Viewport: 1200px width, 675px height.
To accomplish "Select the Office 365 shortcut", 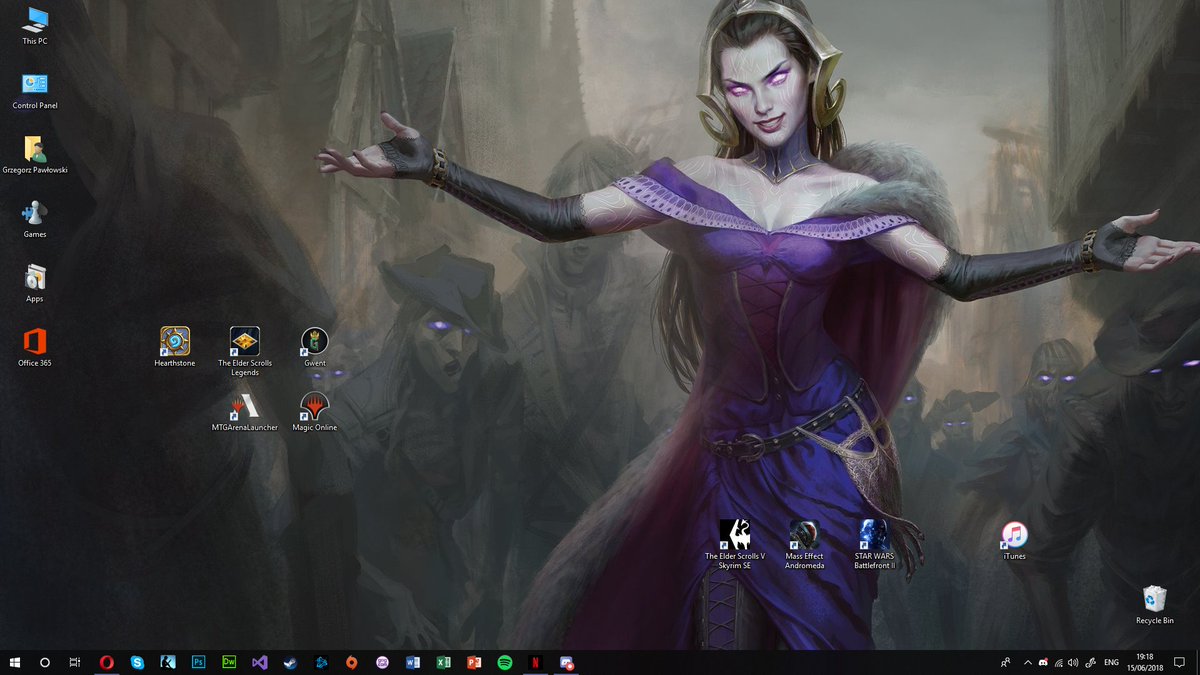I will coord(35,348).
